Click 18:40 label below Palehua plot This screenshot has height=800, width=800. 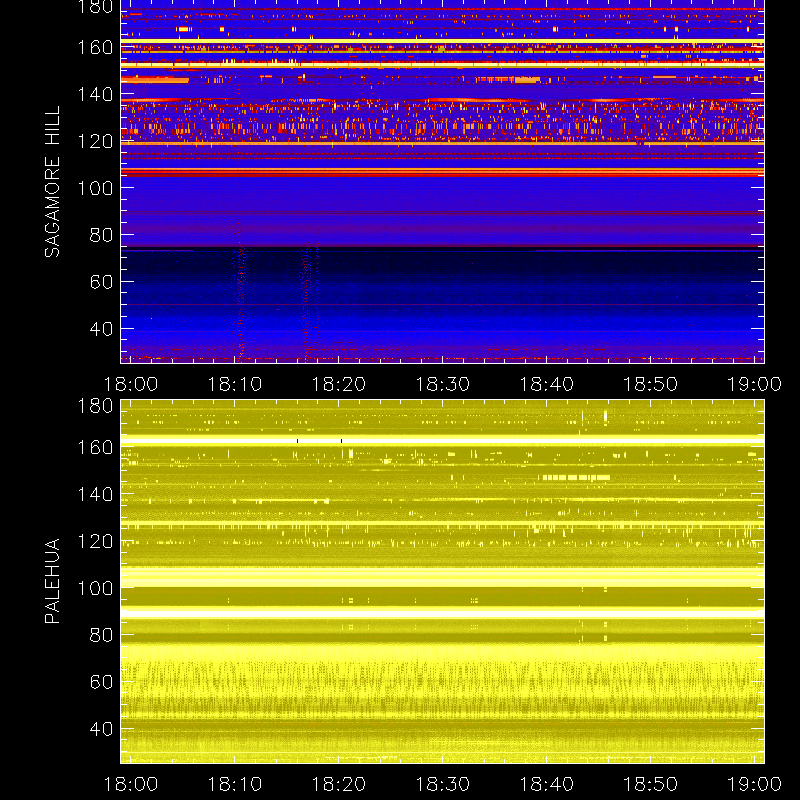(546, 784)
